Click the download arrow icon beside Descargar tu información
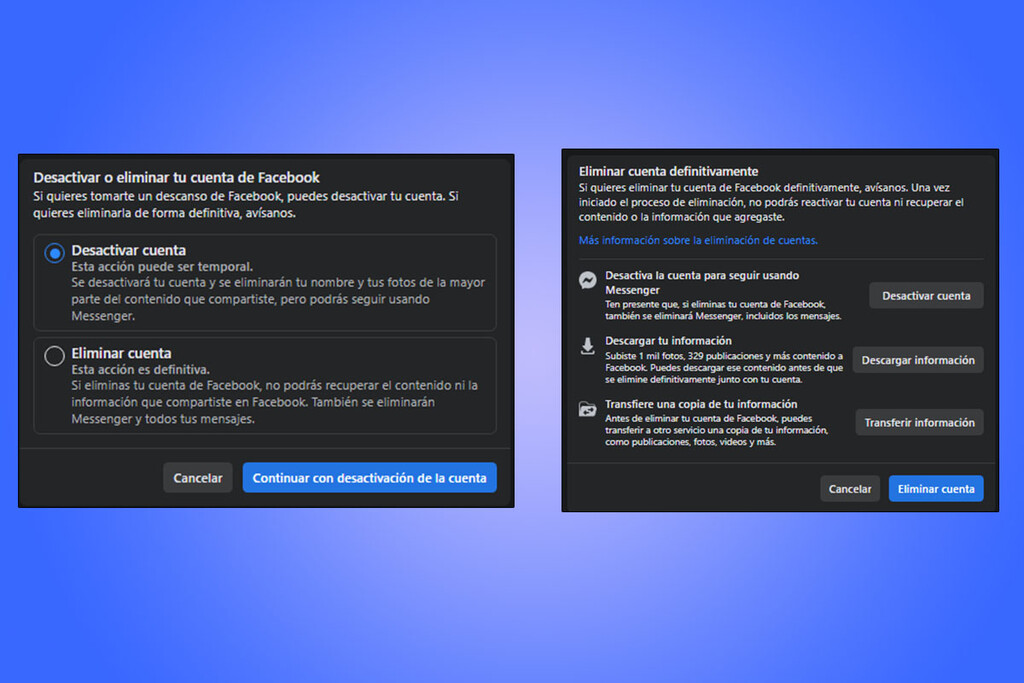The image size is (1024, 683). tap(587, 348)
